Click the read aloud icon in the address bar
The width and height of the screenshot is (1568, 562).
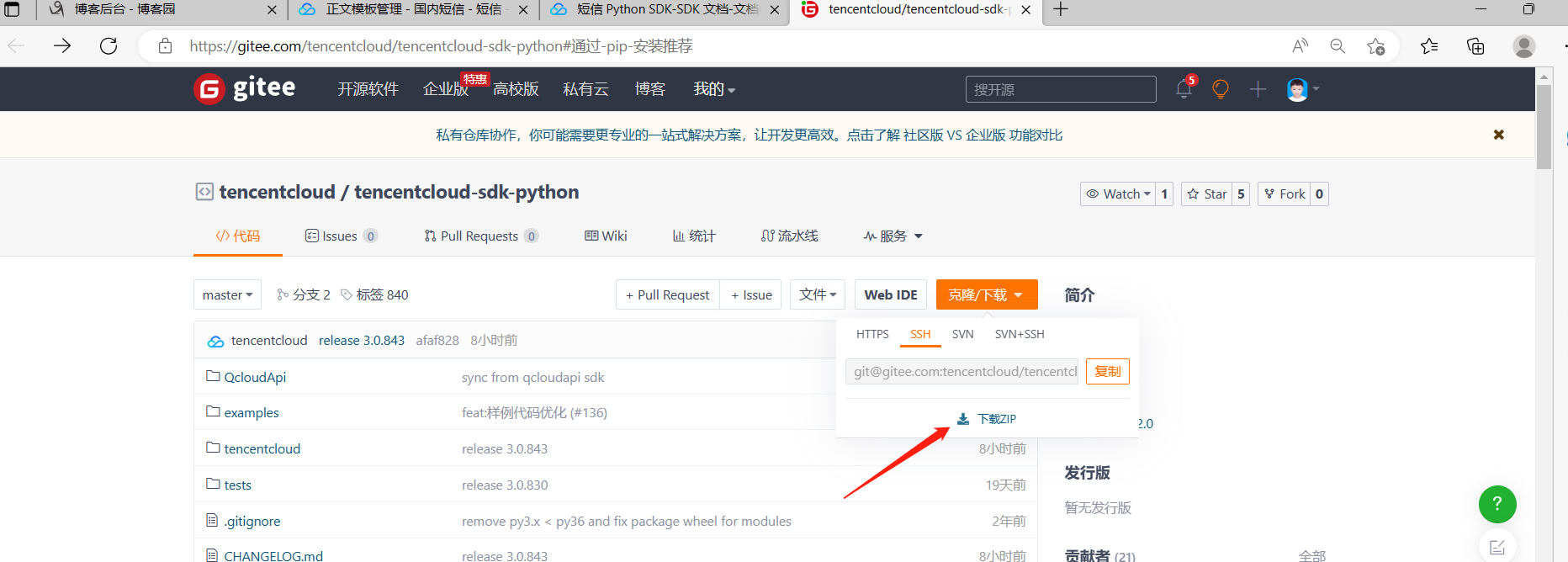pyautogui.click(x=1300, y=46)
